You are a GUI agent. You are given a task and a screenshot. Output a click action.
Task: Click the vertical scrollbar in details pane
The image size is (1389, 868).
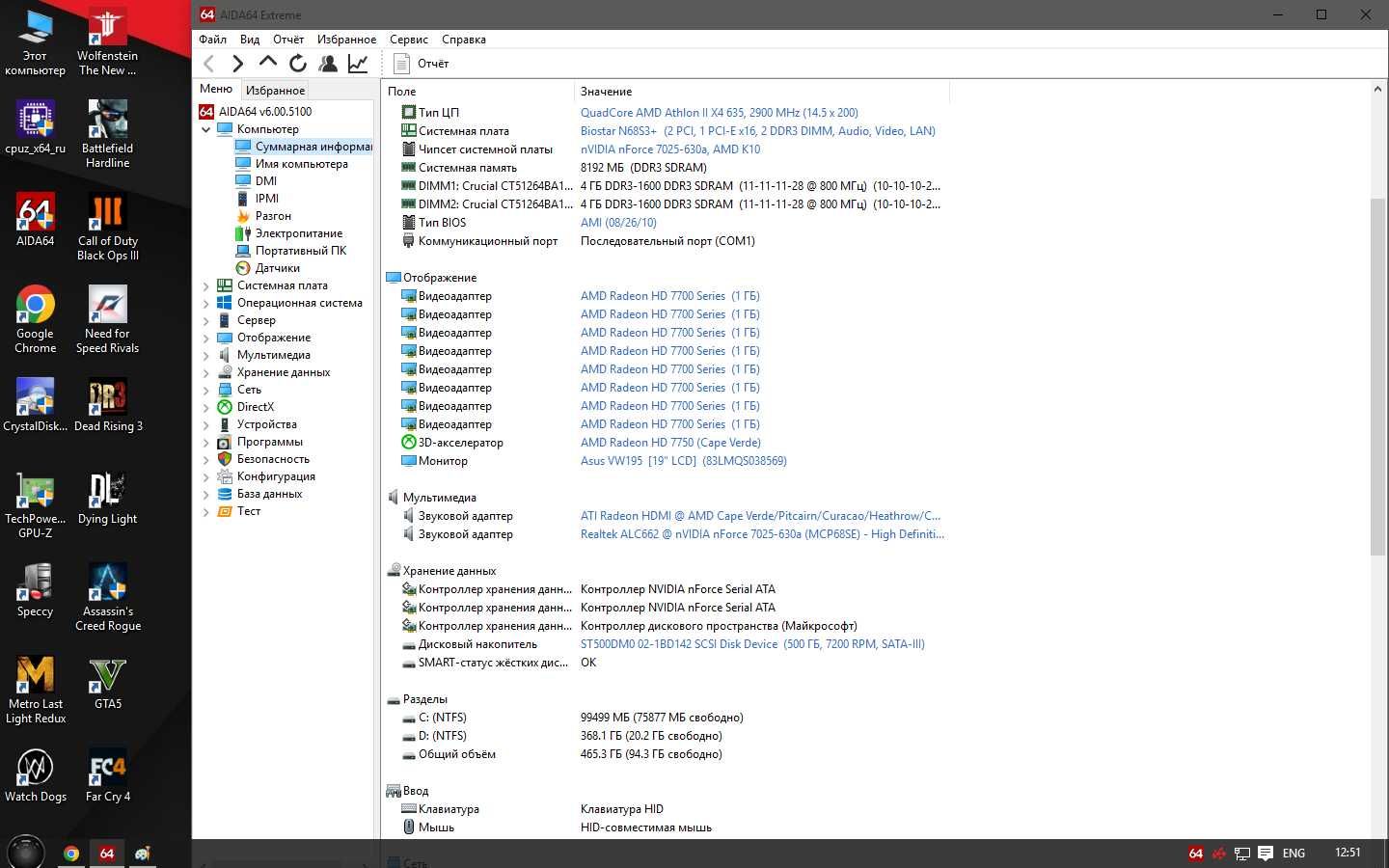tap(1377, 376)
